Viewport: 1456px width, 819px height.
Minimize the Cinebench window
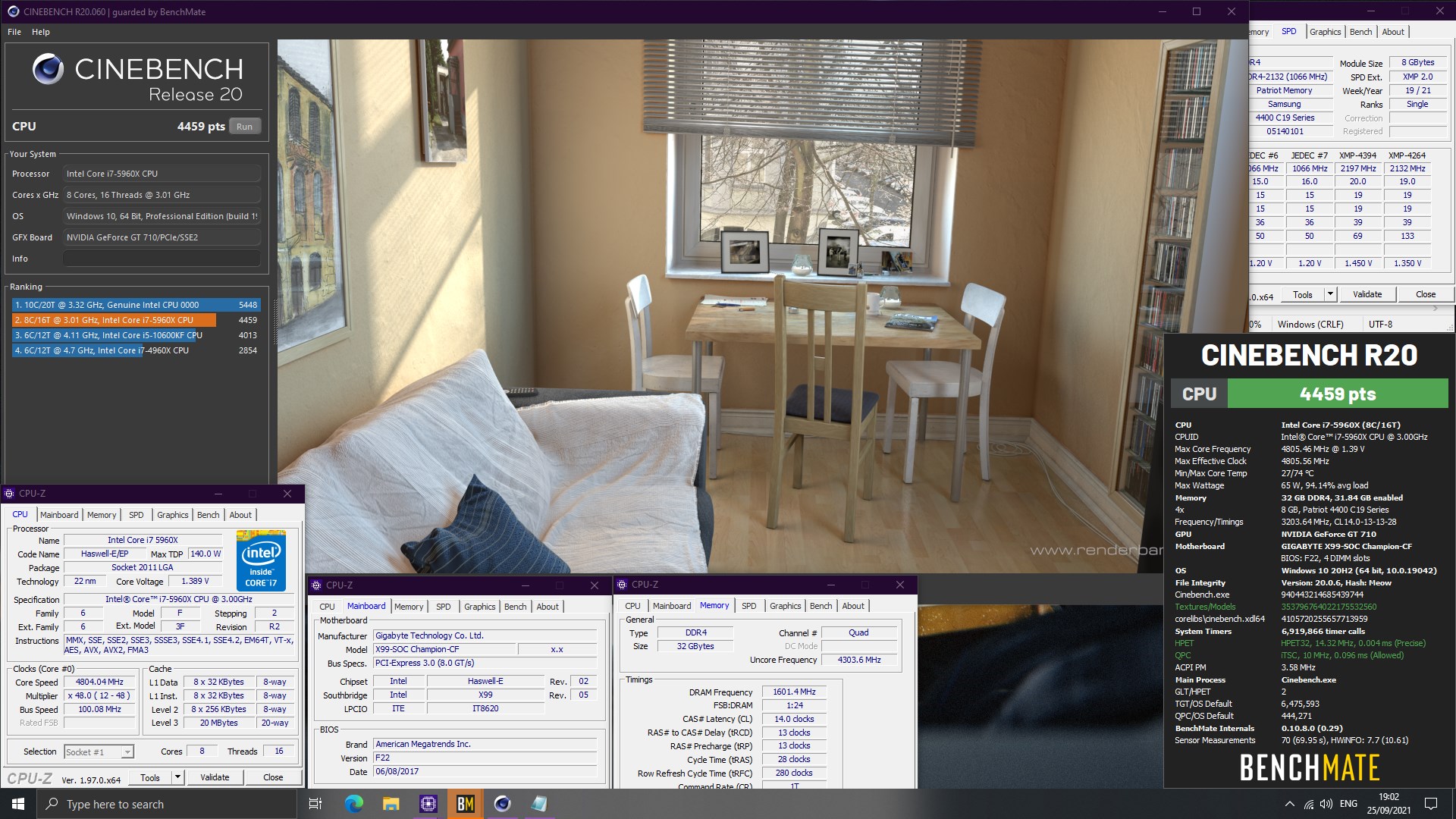[1162, 11]
